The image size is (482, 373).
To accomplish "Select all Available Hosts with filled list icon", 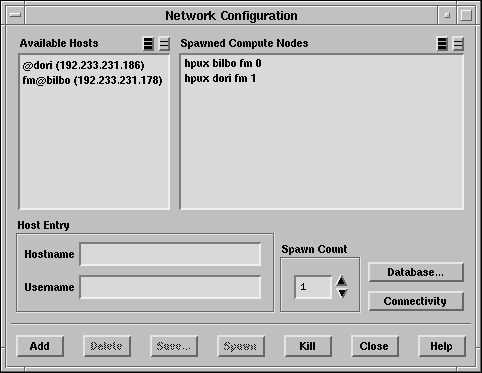I will [x=148, y=44].
